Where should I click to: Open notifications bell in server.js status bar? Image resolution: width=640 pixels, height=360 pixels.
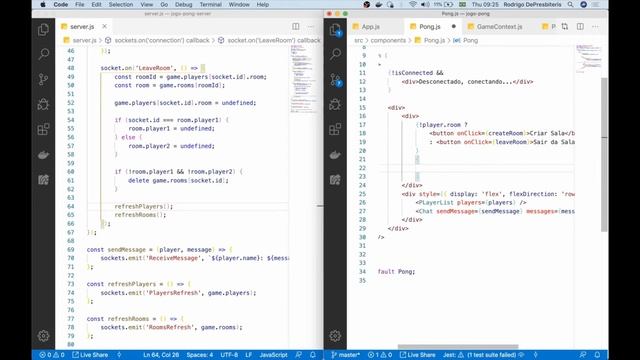click(x=313, y=355)
